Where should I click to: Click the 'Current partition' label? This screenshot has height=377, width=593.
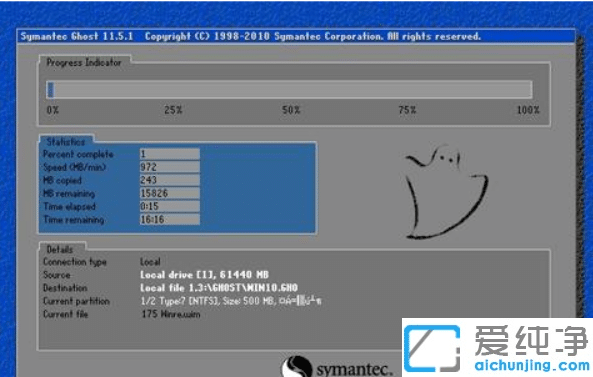tap(76, 301)
